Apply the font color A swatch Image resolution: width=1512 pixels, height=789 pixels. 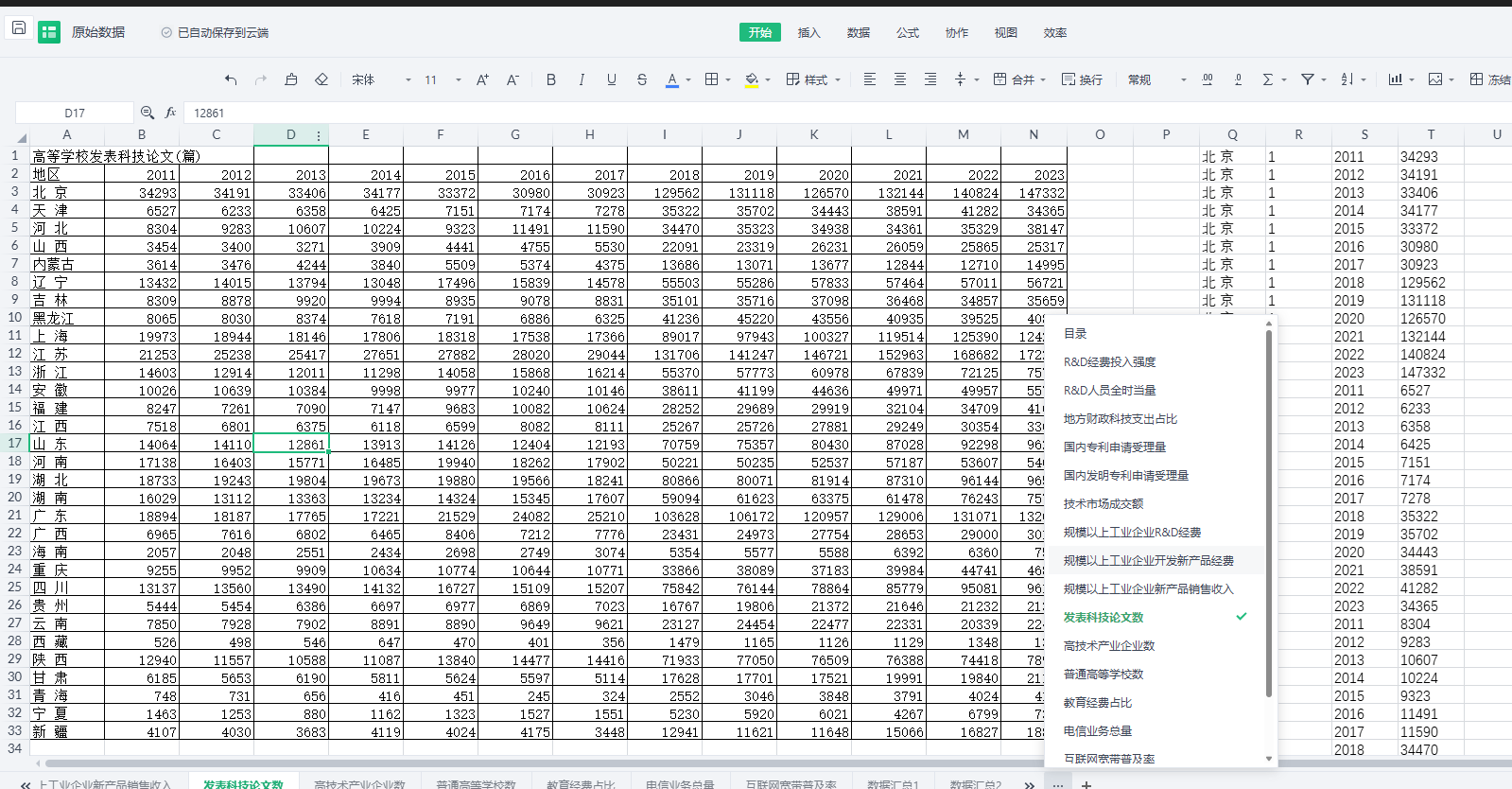pos(672,79)
